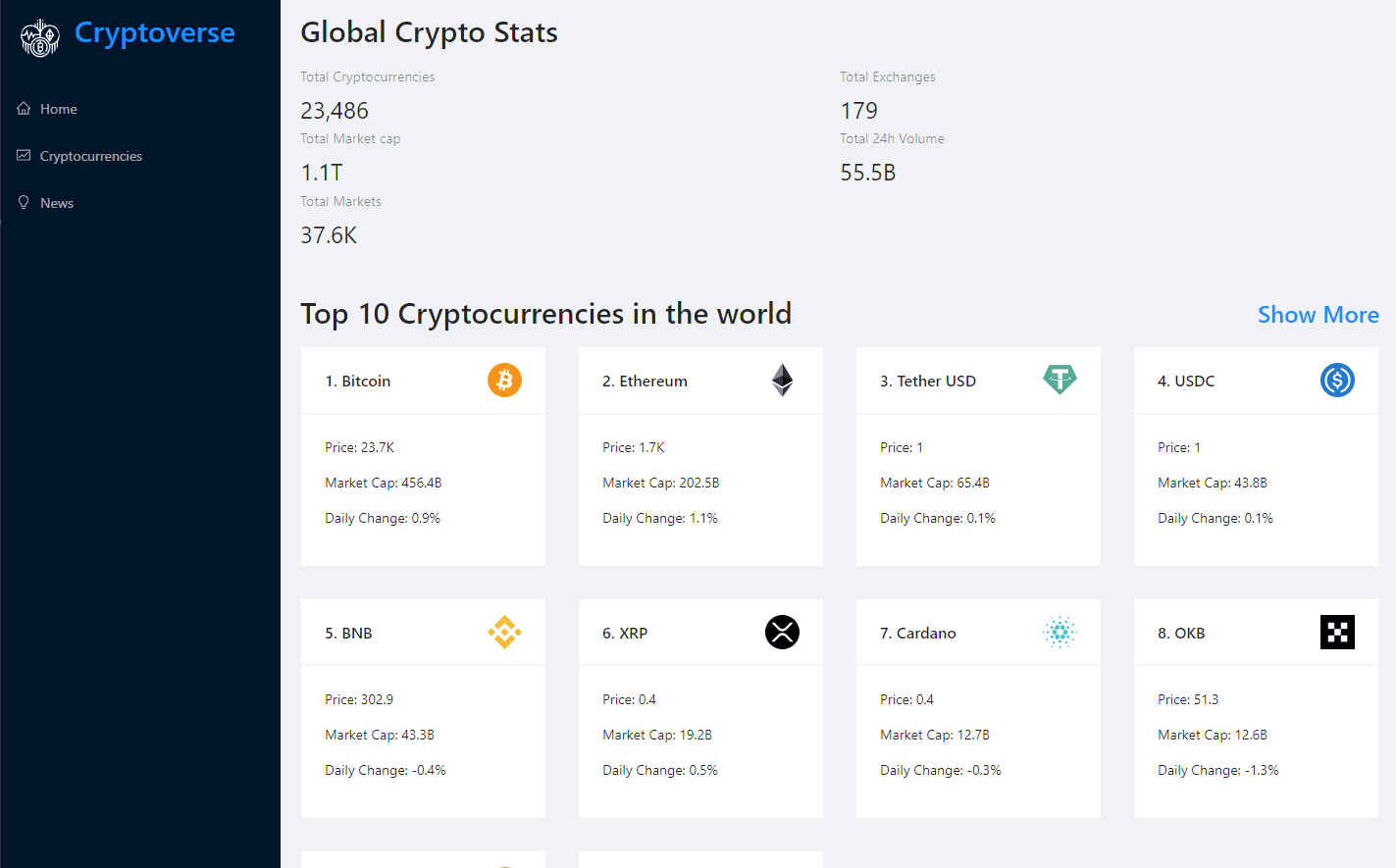Click the BNB logo icon
The width and height of the screenshot is (1396, 868).
[x=504, y=632]
